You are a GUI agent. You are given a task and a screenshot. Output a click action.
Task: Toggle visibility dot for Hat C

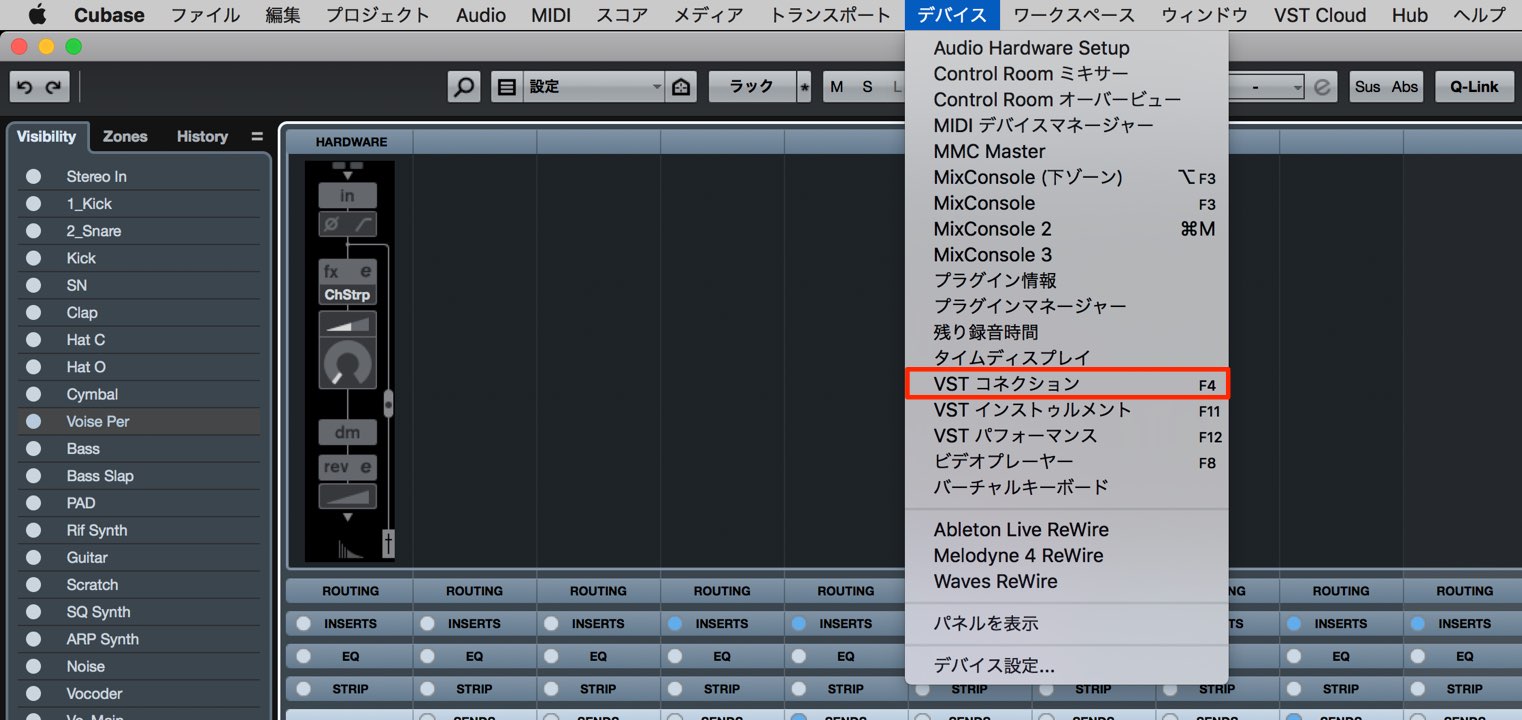click(x=34, y=339)
